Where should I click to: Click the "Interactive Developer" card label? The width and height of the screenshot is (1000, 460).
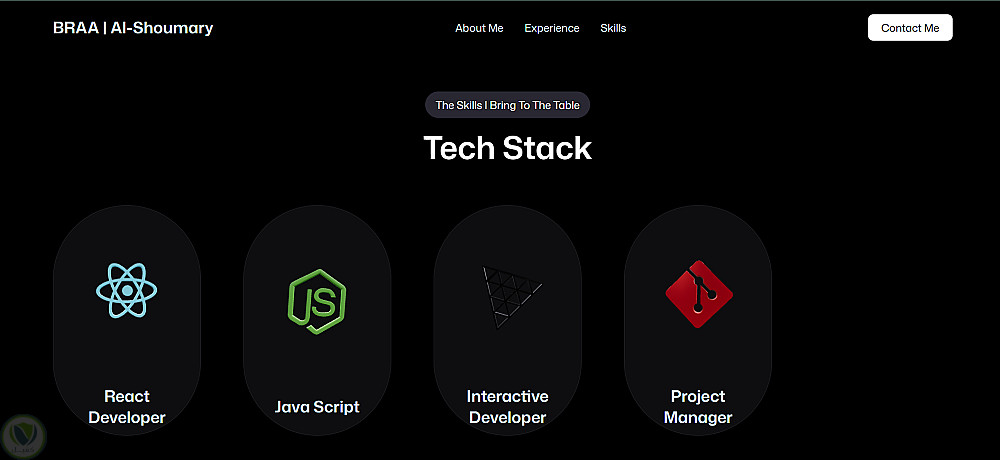click(x=508, y=407)
